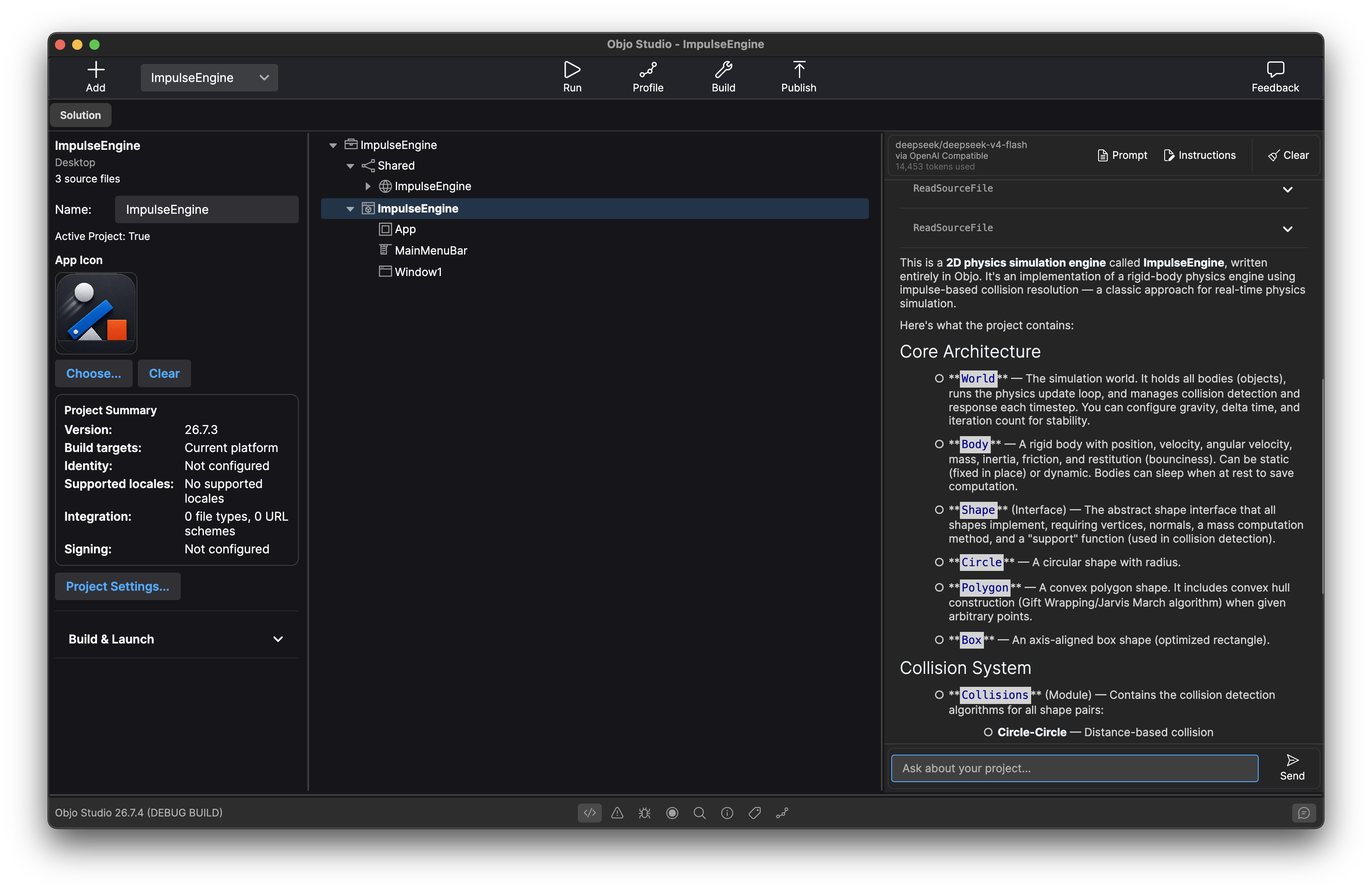Click the Body code term
The height and width of the screenshot is (892, 1372).
974,444
